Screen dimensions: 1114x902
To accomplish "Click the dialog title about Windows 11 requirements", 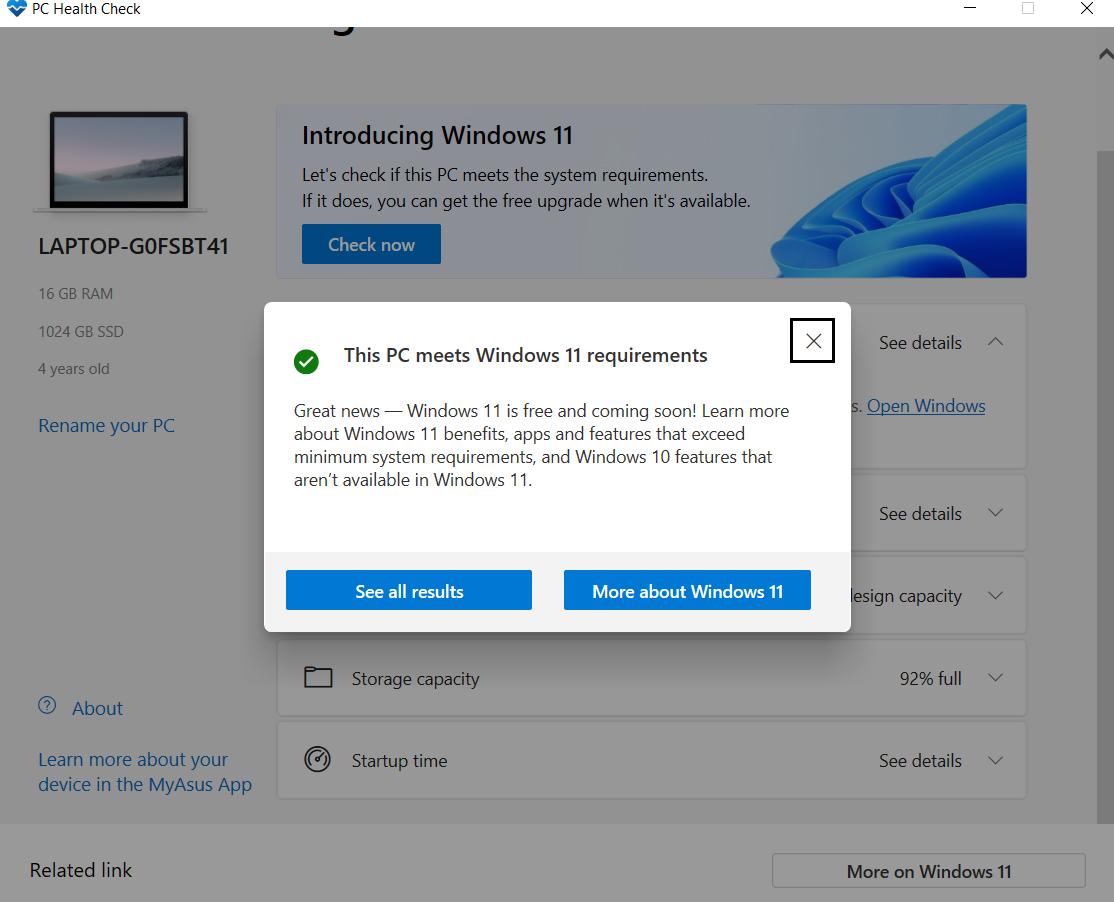I will pyautogui.click(x=526, y=355).
